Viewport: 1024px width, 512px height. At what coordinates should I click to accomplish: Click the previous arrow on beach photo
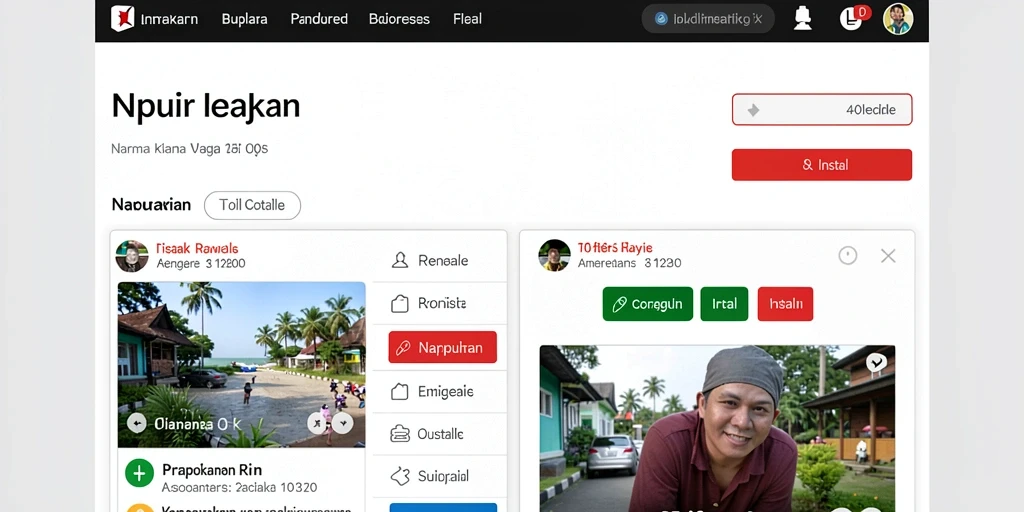(136, 423)
